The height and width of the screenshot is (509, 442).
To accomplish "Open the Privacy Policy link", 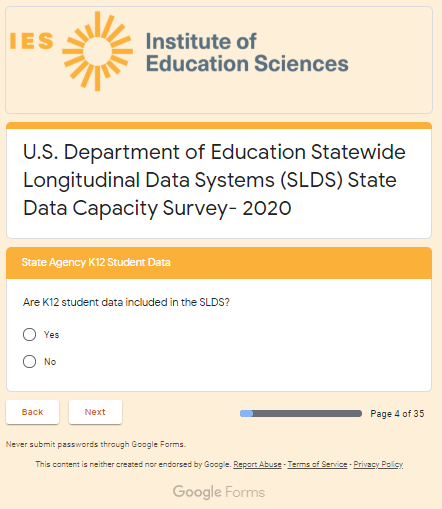I will (378, 464).
